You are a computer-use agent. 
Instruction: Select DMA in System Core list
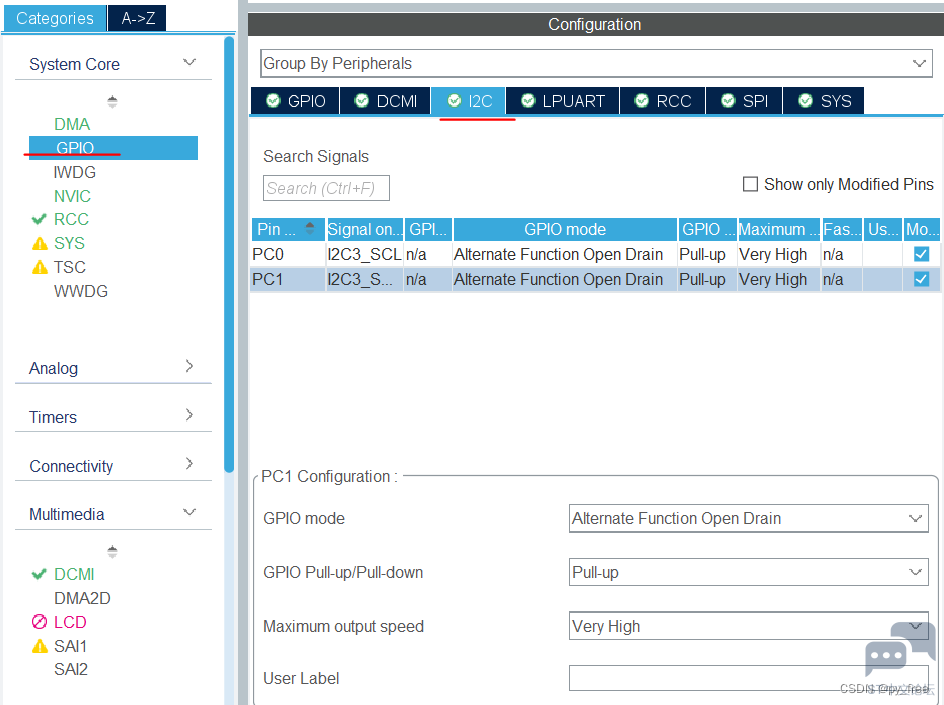[x=72, y=124]
